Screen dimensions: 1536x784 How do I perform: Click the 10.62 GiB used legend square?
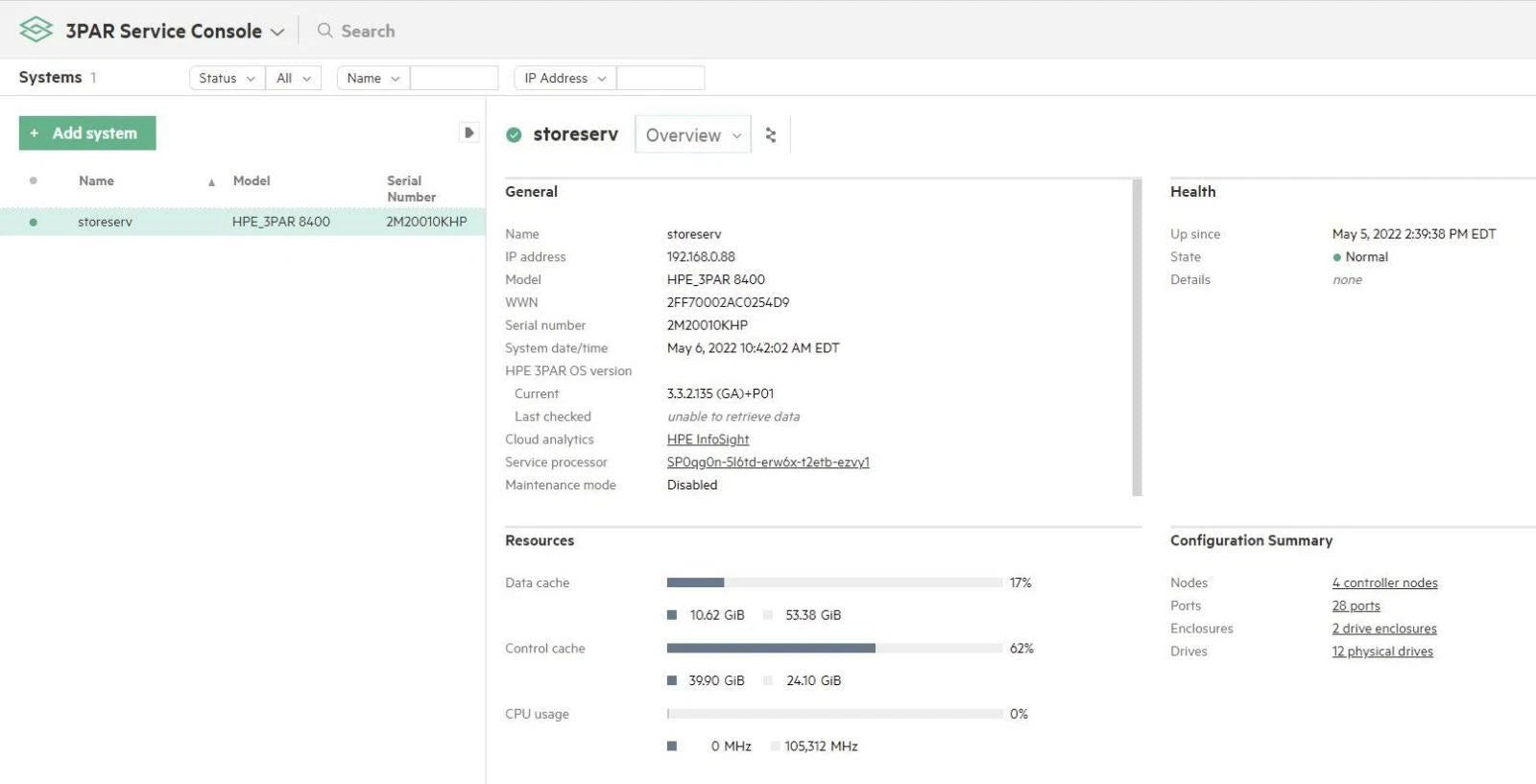coord(672,615)
